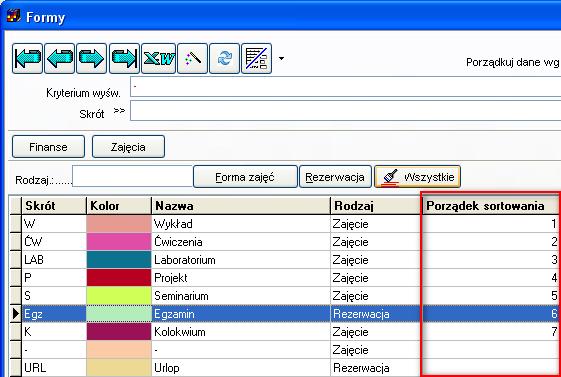Open the Zajęcia tab button
Screen dimensions: 561x377
(x=128, y=147)
